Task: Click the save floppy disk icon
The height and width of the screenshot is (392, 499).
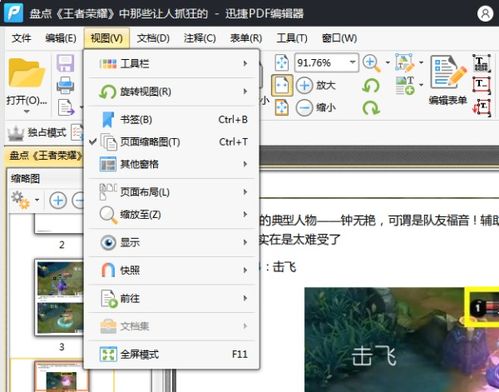Action: (65, 63)
